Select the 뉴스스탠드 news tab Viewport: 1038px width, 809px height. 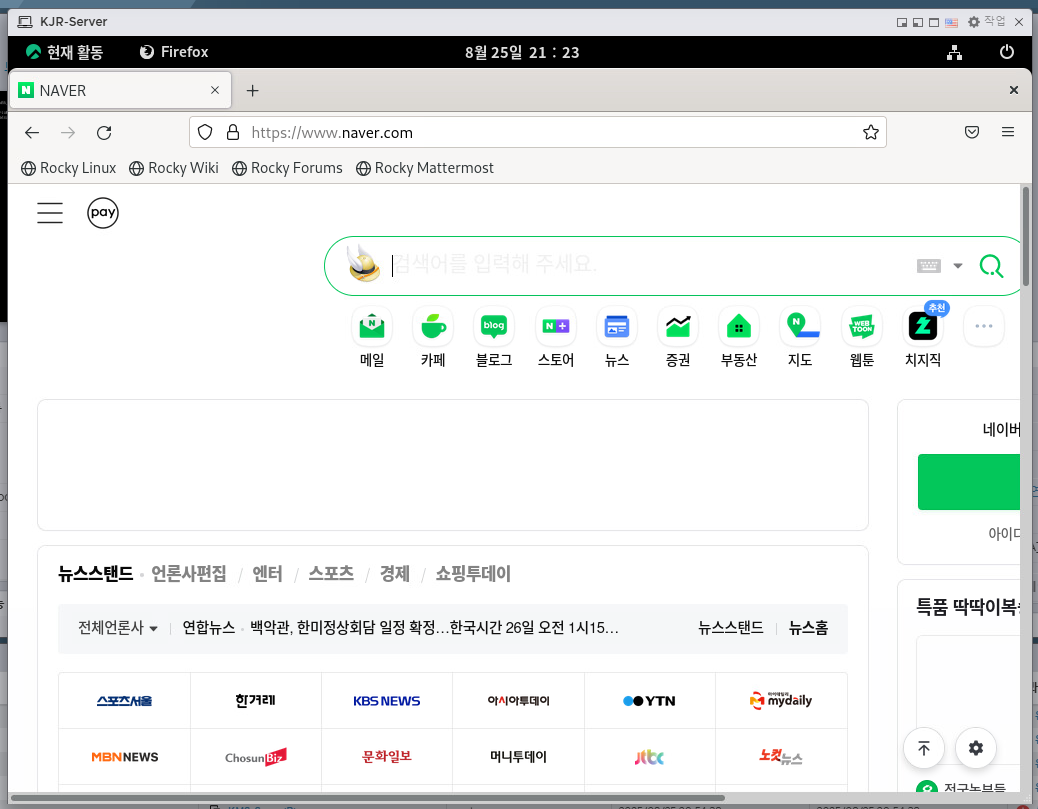coord(95,573)
